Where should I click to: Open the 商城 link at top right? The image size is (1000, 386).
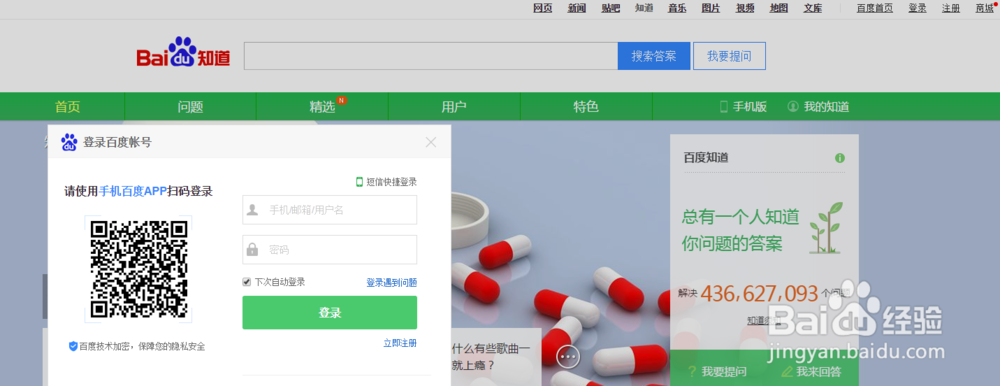pos(984,8)
